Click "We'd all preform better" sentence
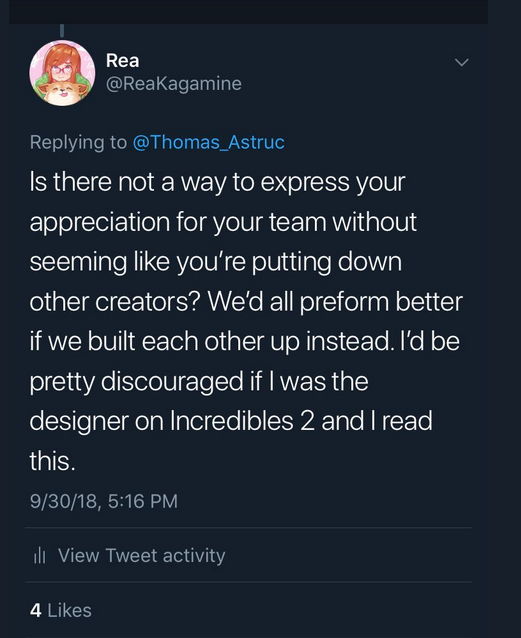Image resolution: width=521 pixels, height=638 pixels. [x=335, y=302]
